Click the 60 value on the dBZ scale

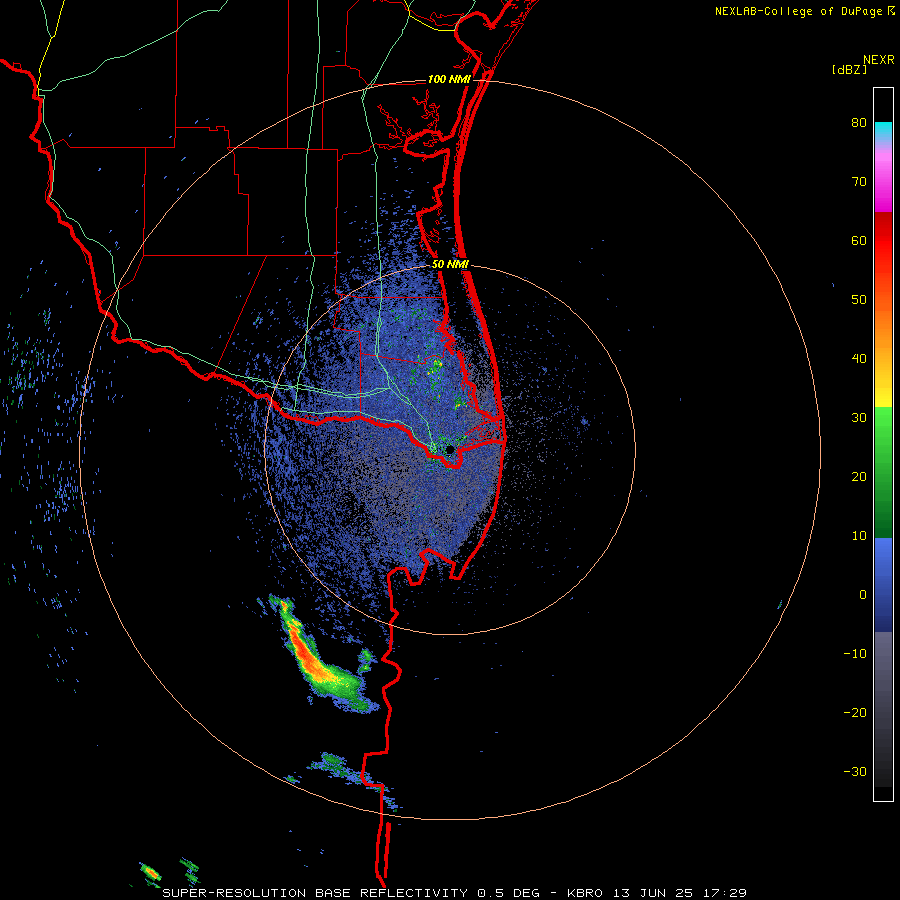pyautogui.click(x=859, y=240)
